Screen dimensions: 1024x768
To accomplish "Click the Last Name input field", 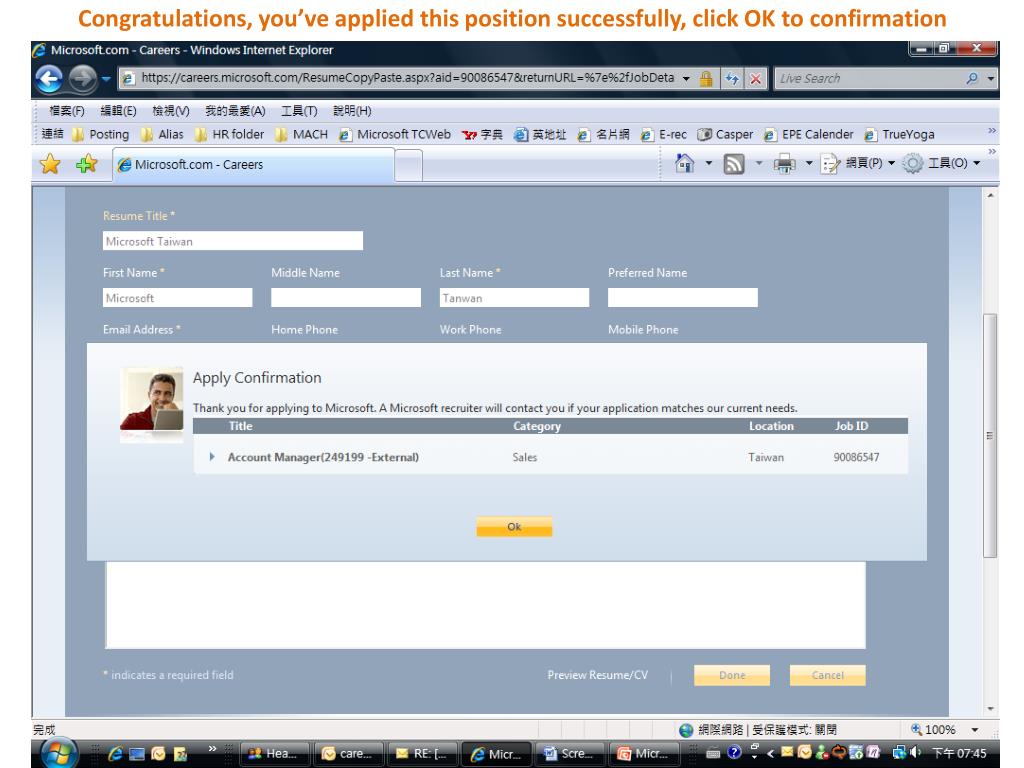I will (515, 298).
